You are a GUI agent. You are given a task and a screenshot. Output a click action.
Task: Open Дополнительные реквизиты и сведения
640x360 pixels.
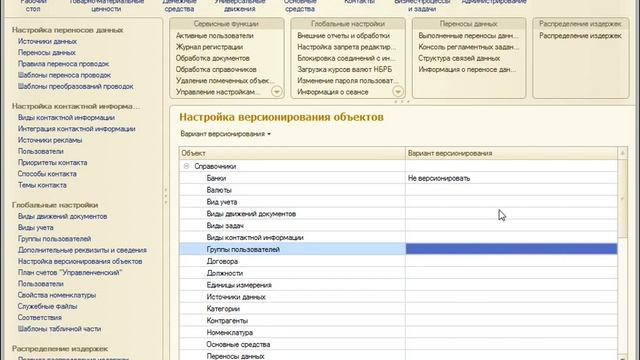[82, 250]
